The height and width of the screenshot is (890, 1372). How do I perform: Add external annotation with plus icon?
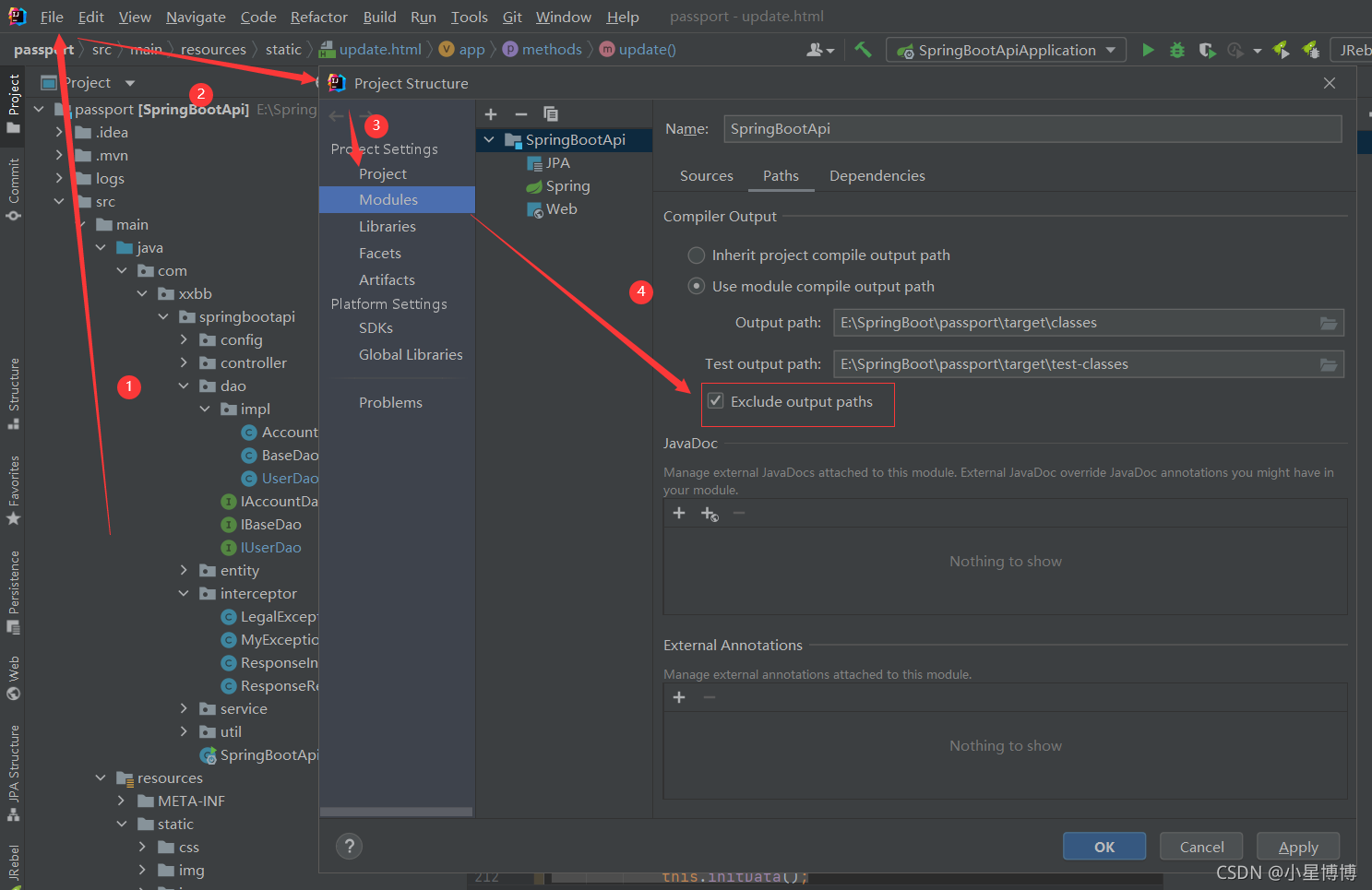click(679, 697)
